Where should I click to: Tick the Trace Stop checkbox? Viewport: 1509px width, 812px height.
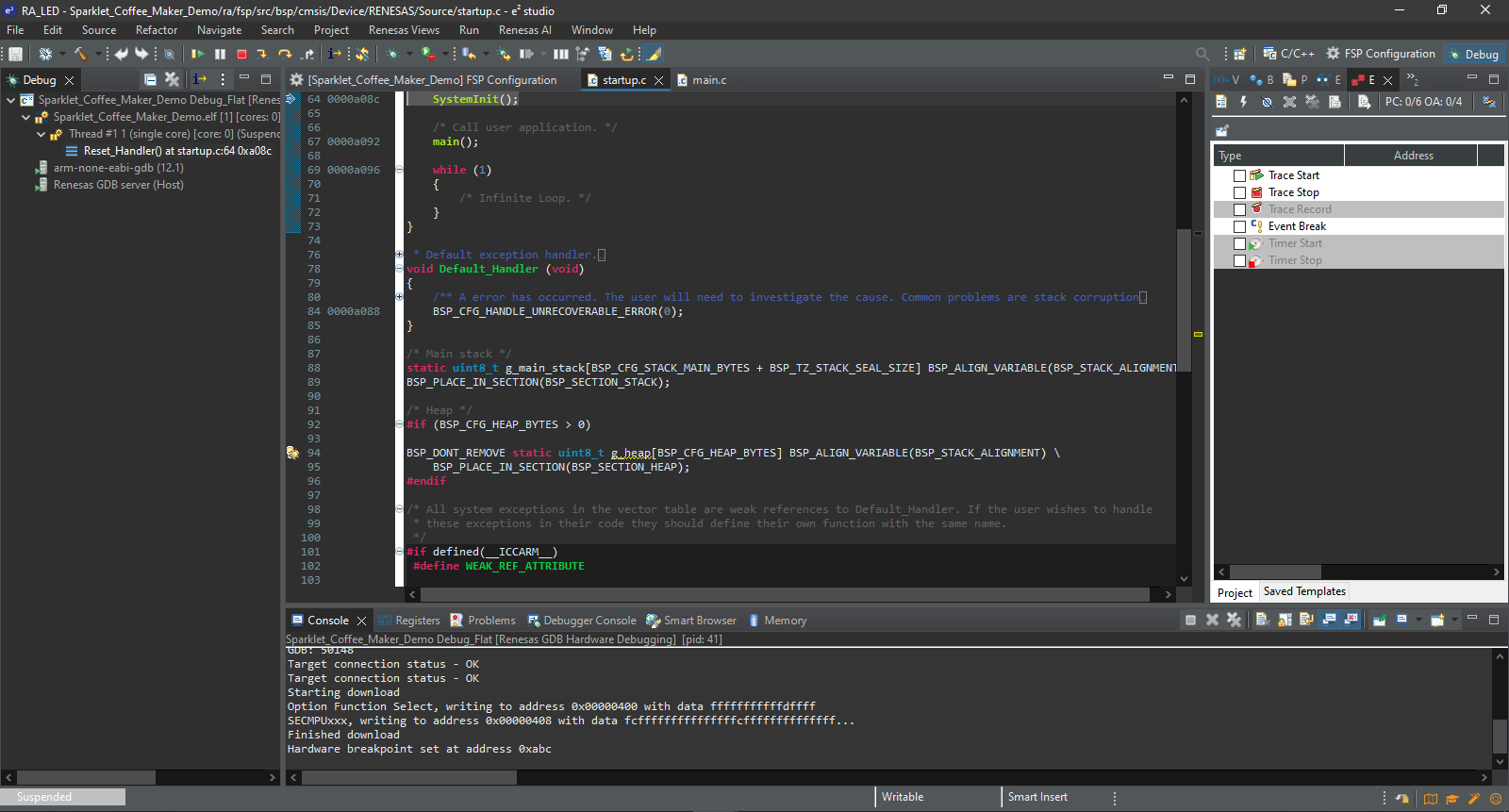(1239, 192)
